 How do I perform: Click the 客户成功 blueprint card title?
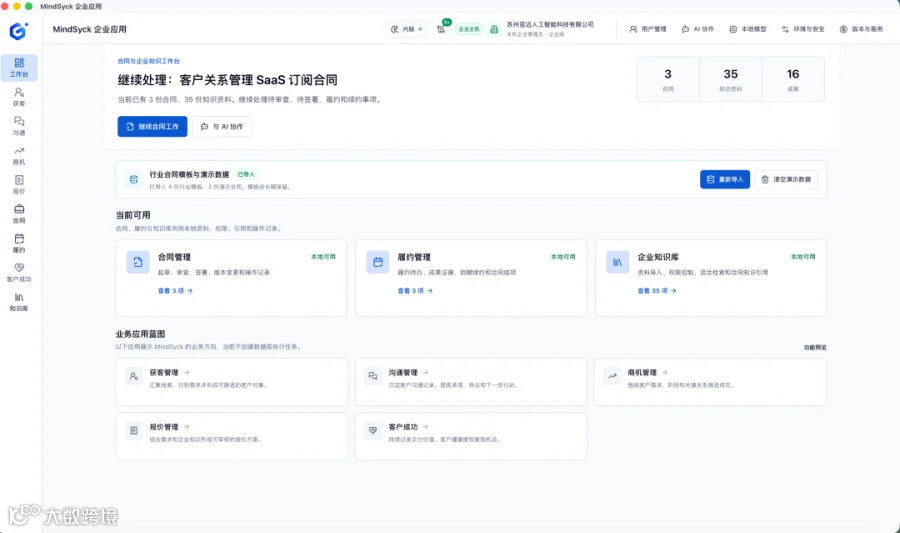[403, 427]
